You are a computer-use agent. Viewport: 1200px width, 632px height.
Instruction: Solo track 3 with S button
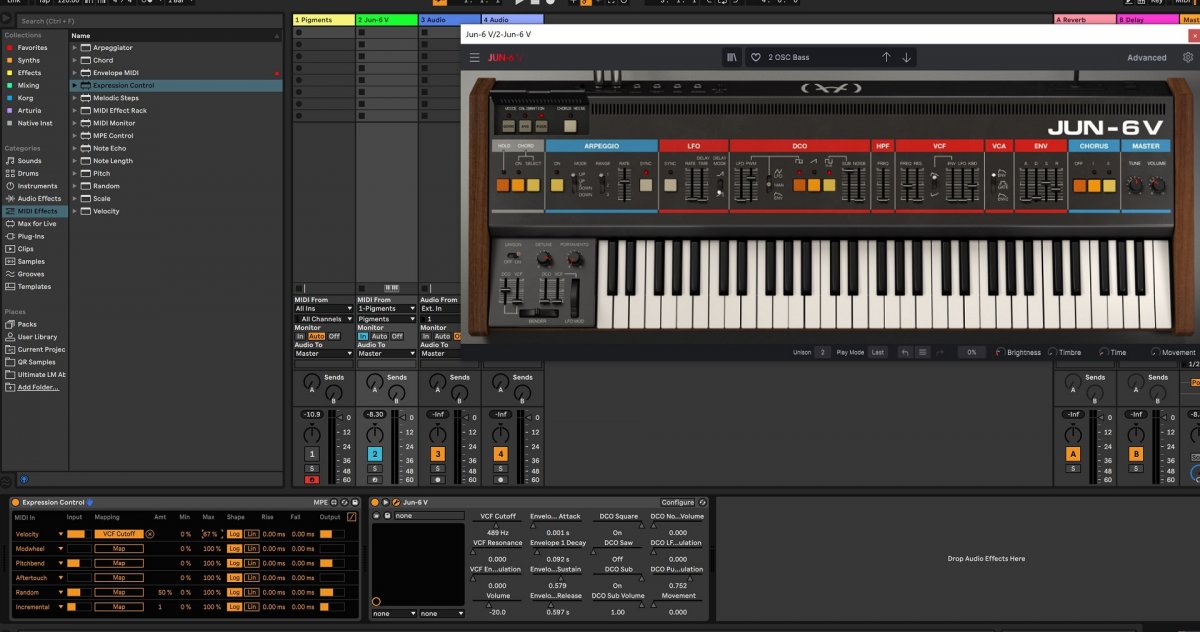[x=438, y=468]
